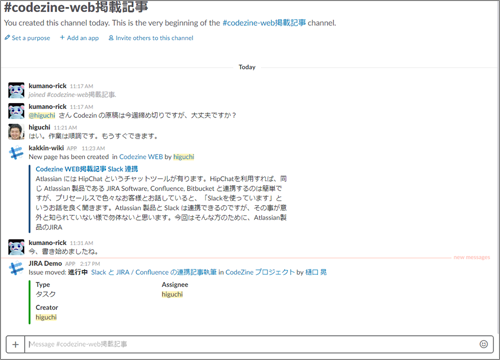Image resolution: width=500 pixels, height=360 pixels.
Task: Click the 2:17 PM timestamp
Action: coord(90,264)
